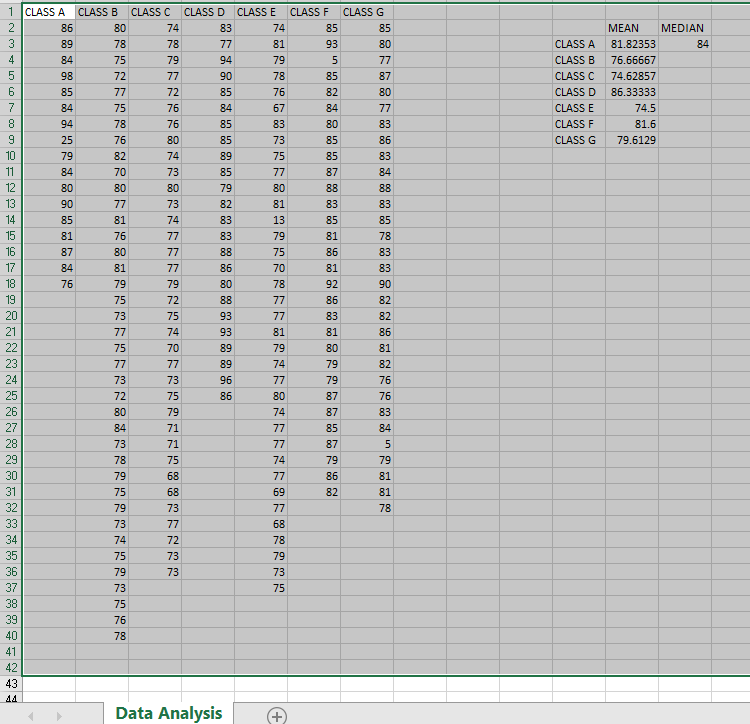Click the previous sheet navigation arrow

pos(31,716)
